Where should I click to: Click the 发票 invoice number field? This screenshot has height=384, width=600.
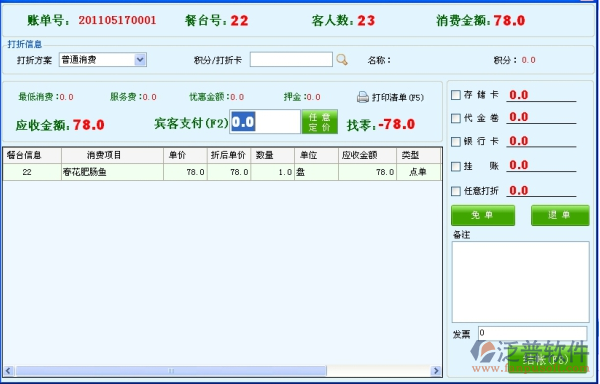[532, 333]
